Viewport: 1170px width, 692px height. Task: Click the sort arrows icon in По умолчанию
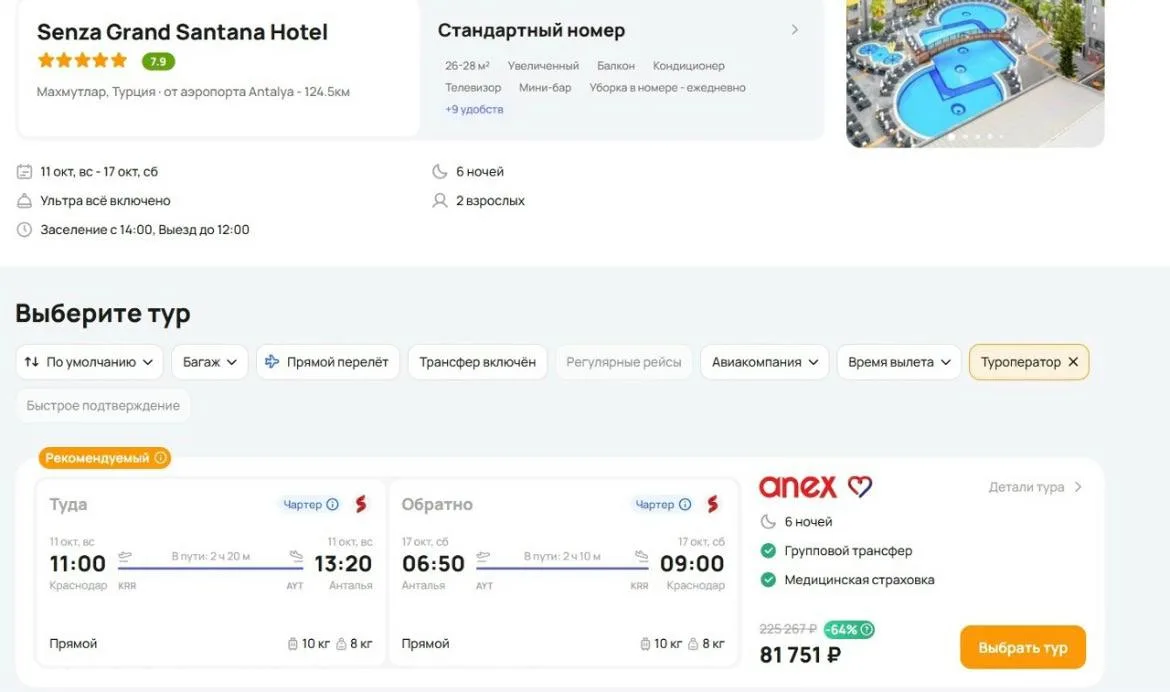pos(31,362)
